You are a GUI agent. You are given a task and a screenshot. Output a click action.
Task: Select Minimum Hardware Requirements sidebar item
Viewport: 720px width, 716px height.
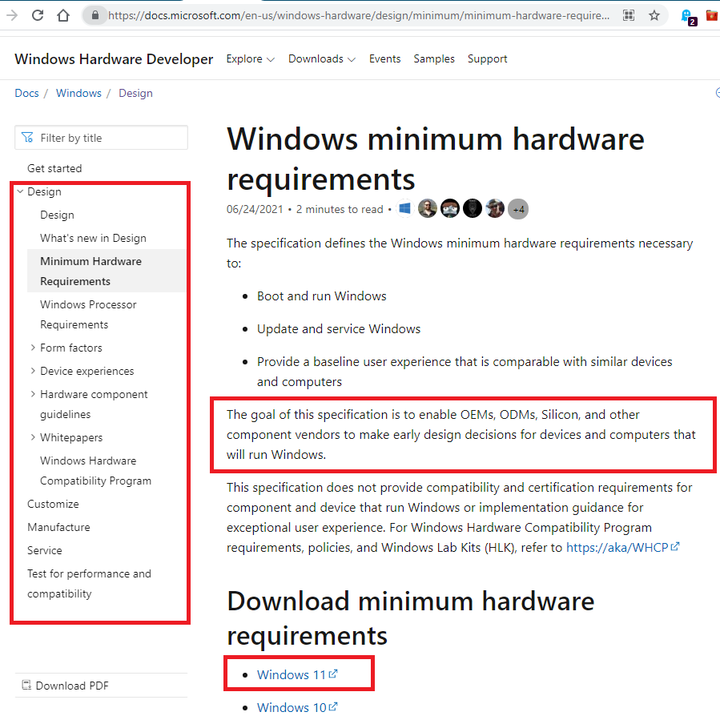pyautogui.click(x=107, y=271)
